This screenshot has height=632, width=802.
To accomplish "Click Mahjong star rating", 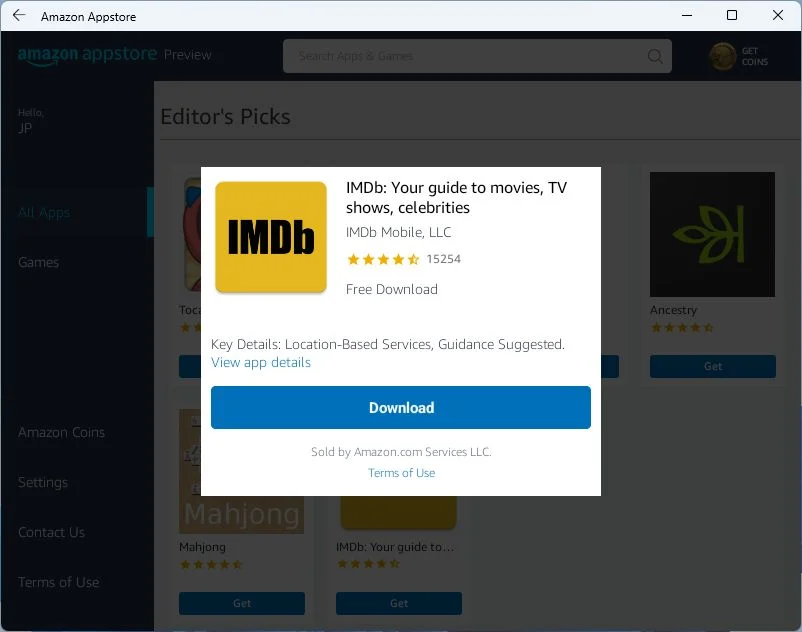I will coord(211,565).
